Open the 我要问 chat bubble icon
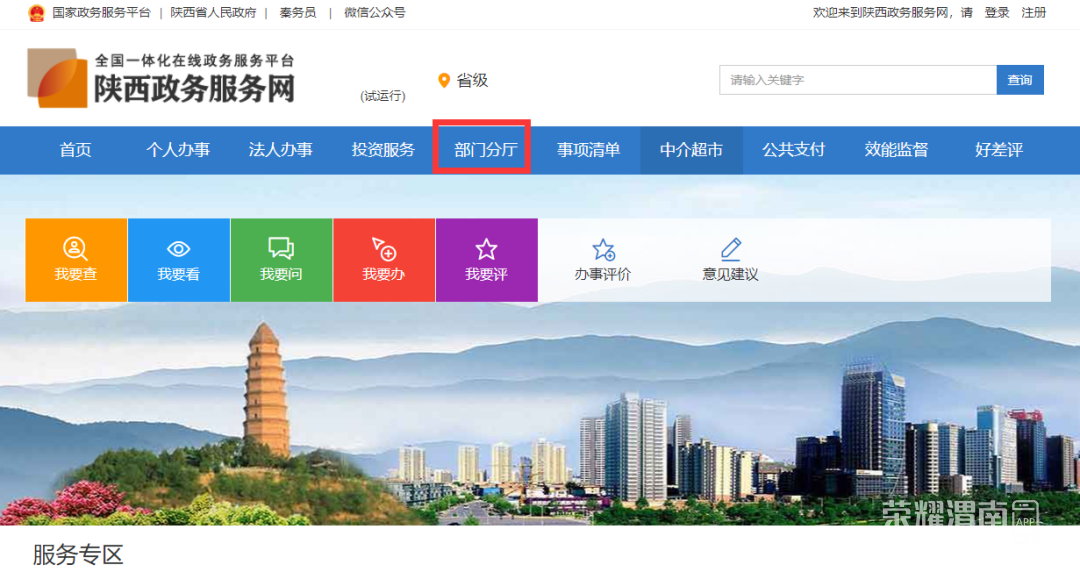The image size is (1080, 572). [281, 248]
